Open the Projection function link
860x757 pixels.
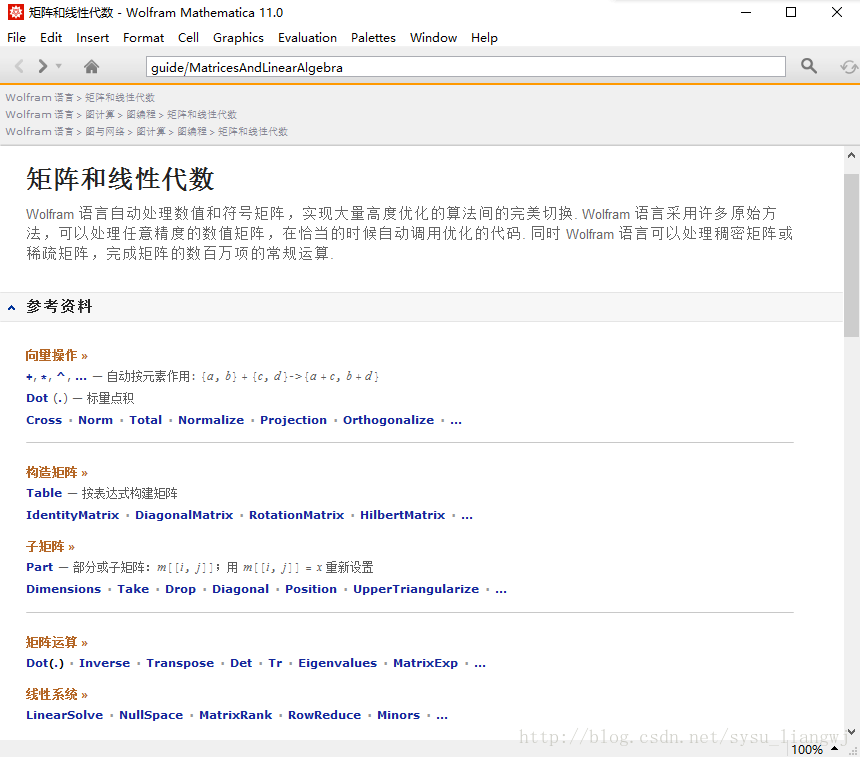point(293,420)
